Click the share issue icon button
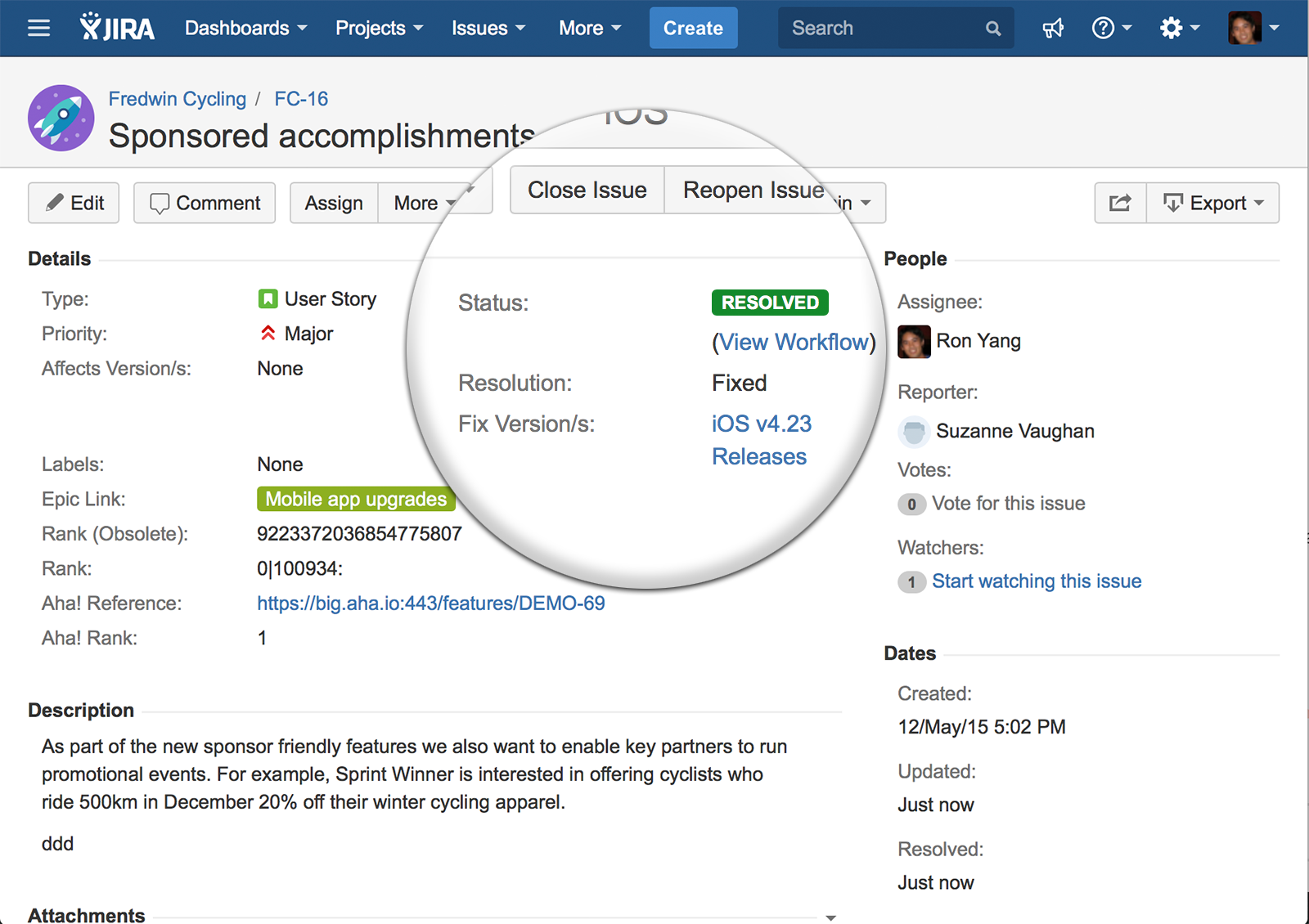 (1120, 203)
